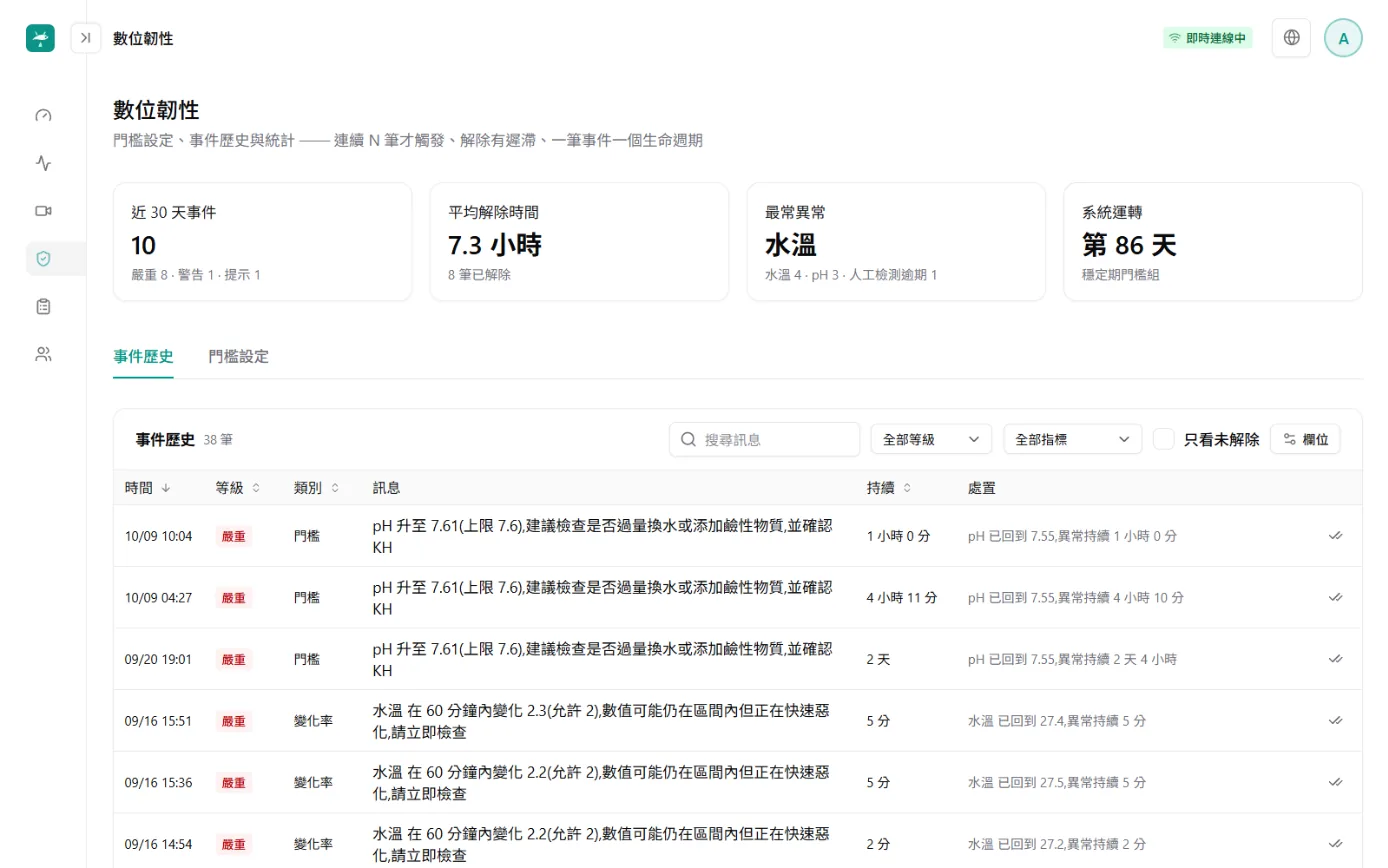Click the globe language button

click(x=1291, y=38)
